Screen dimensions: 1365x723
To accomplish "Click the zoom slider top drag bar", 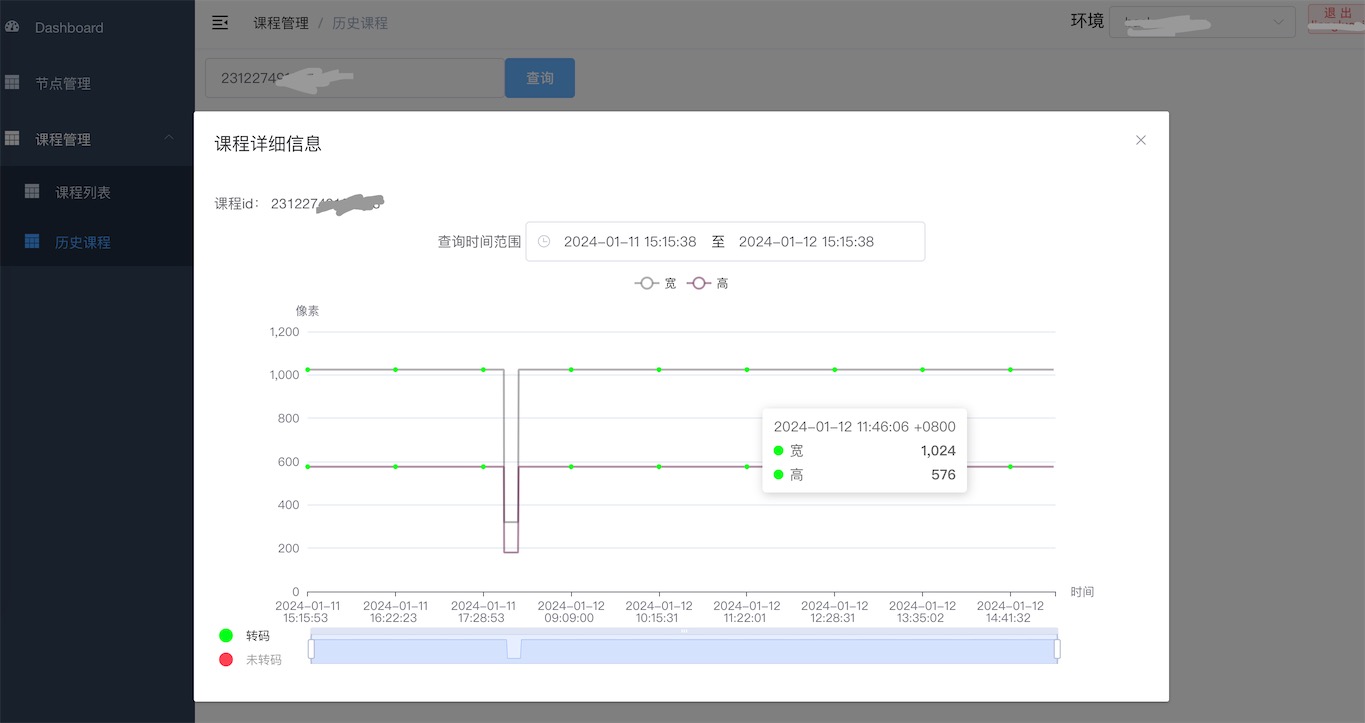I will (x=684, y=631).
